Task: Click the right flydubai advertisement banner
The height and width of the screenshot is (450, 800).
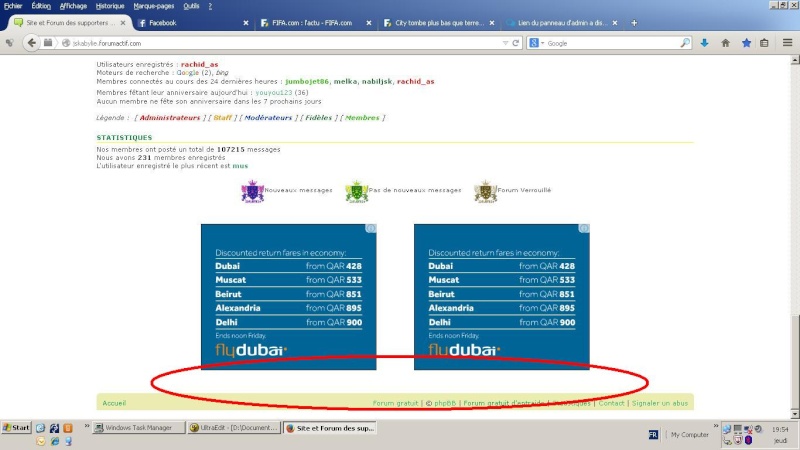Action: [x=502, y=297]
